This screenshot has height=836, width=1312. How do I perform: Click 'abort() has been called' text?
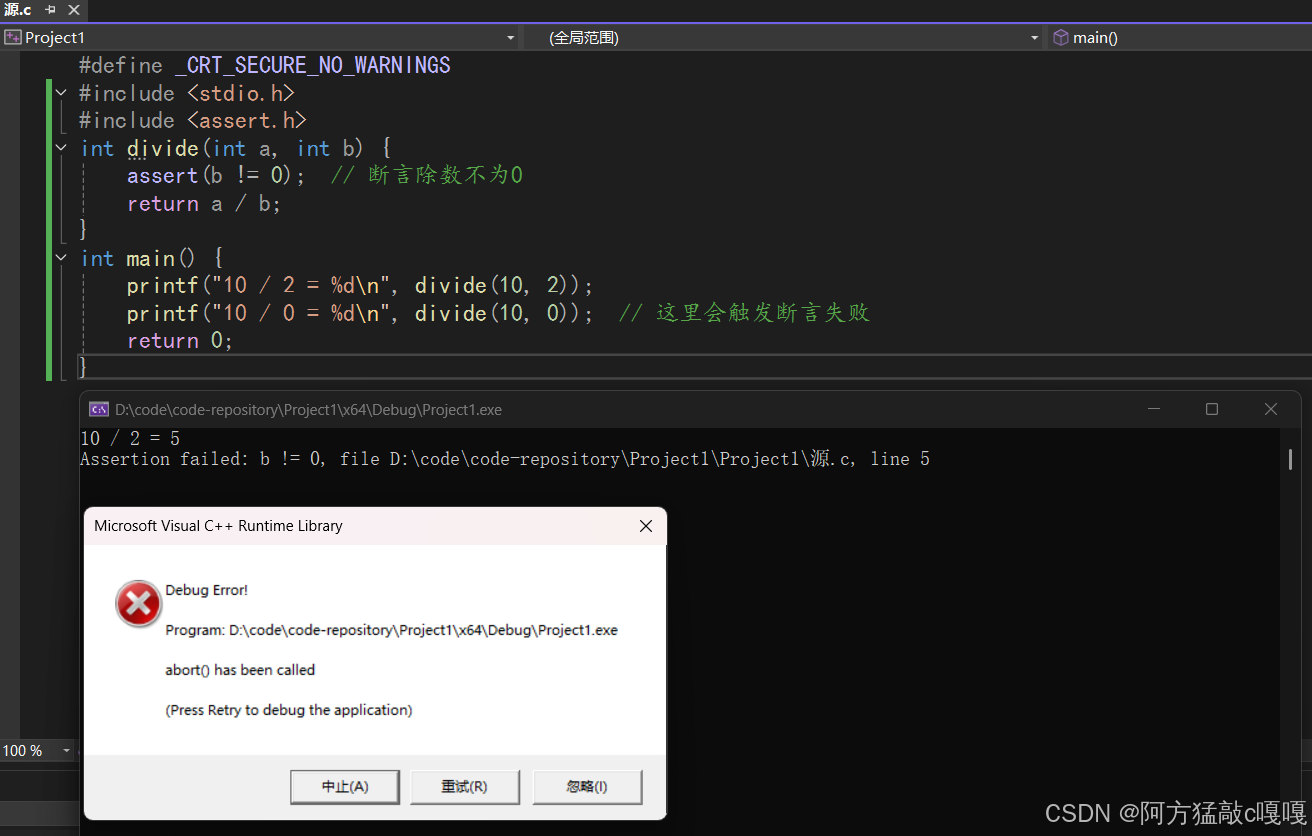point(240,670)
